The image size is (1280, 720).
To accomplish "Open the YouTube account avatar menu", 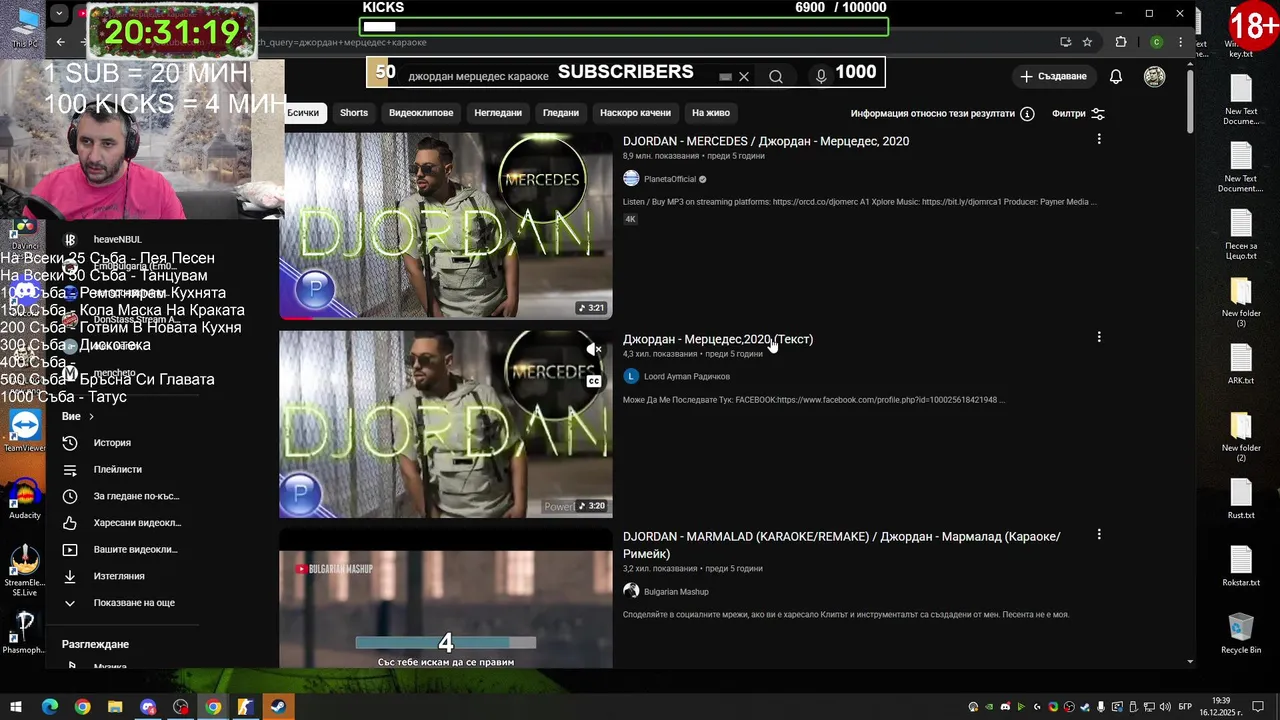I will pos(1154,77).
